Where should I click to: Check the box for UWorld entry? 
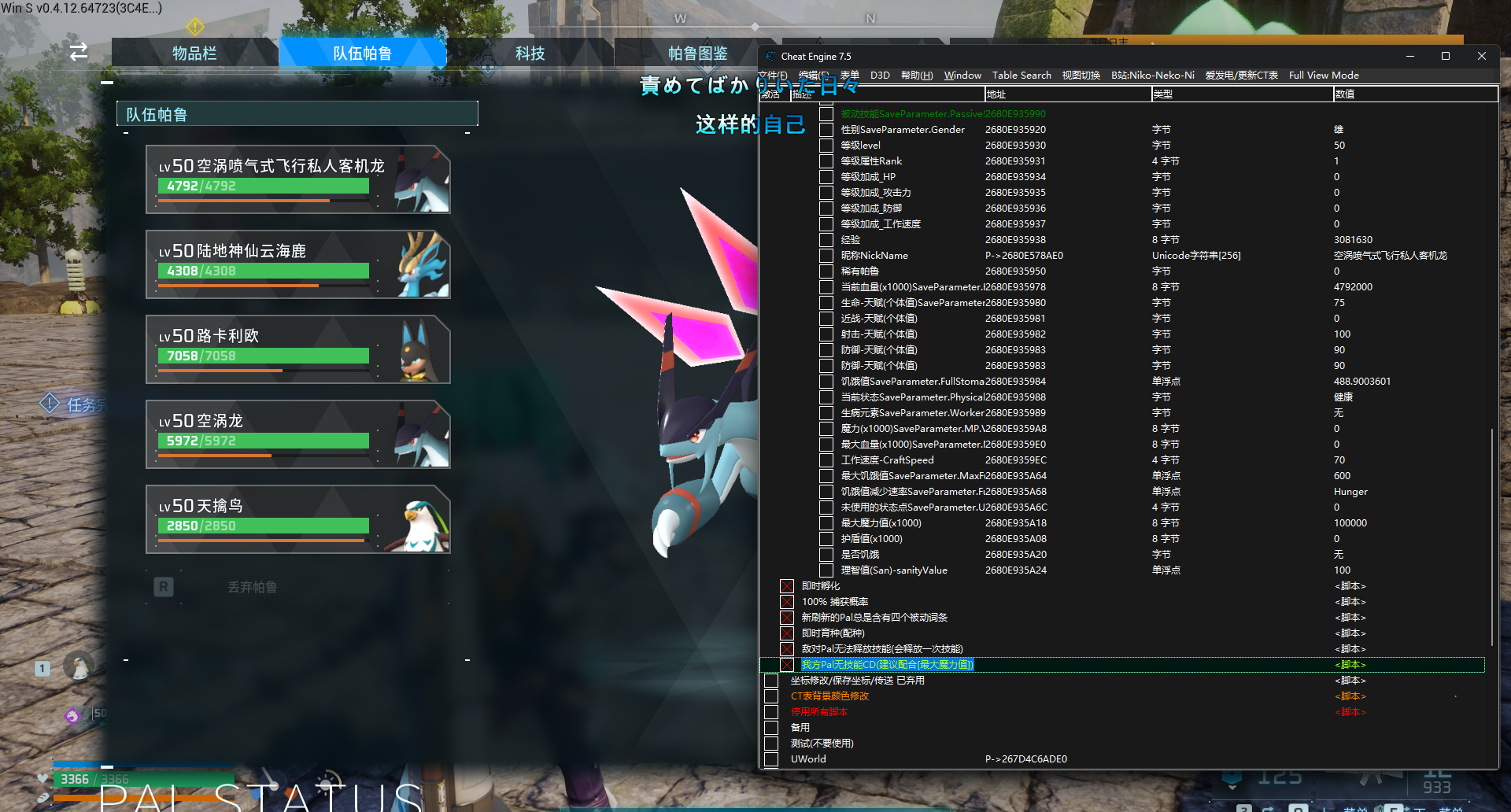click(771, 759)
